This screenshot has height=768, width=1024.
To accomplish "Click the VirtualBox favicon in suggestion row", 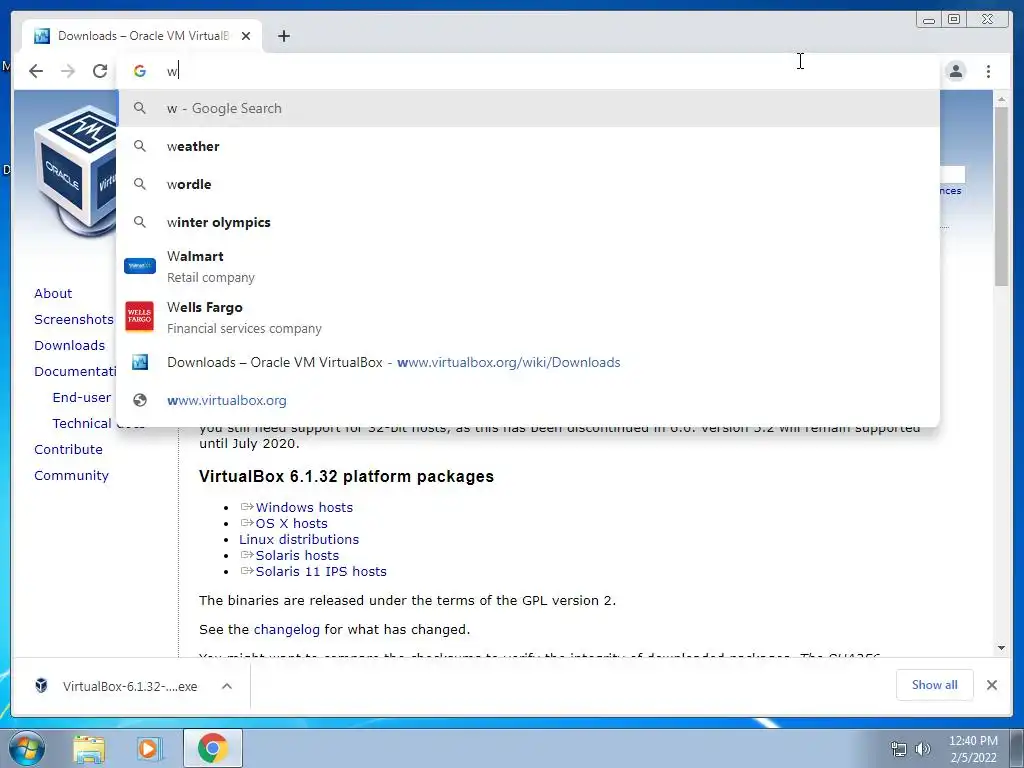I will pos(140,362).
